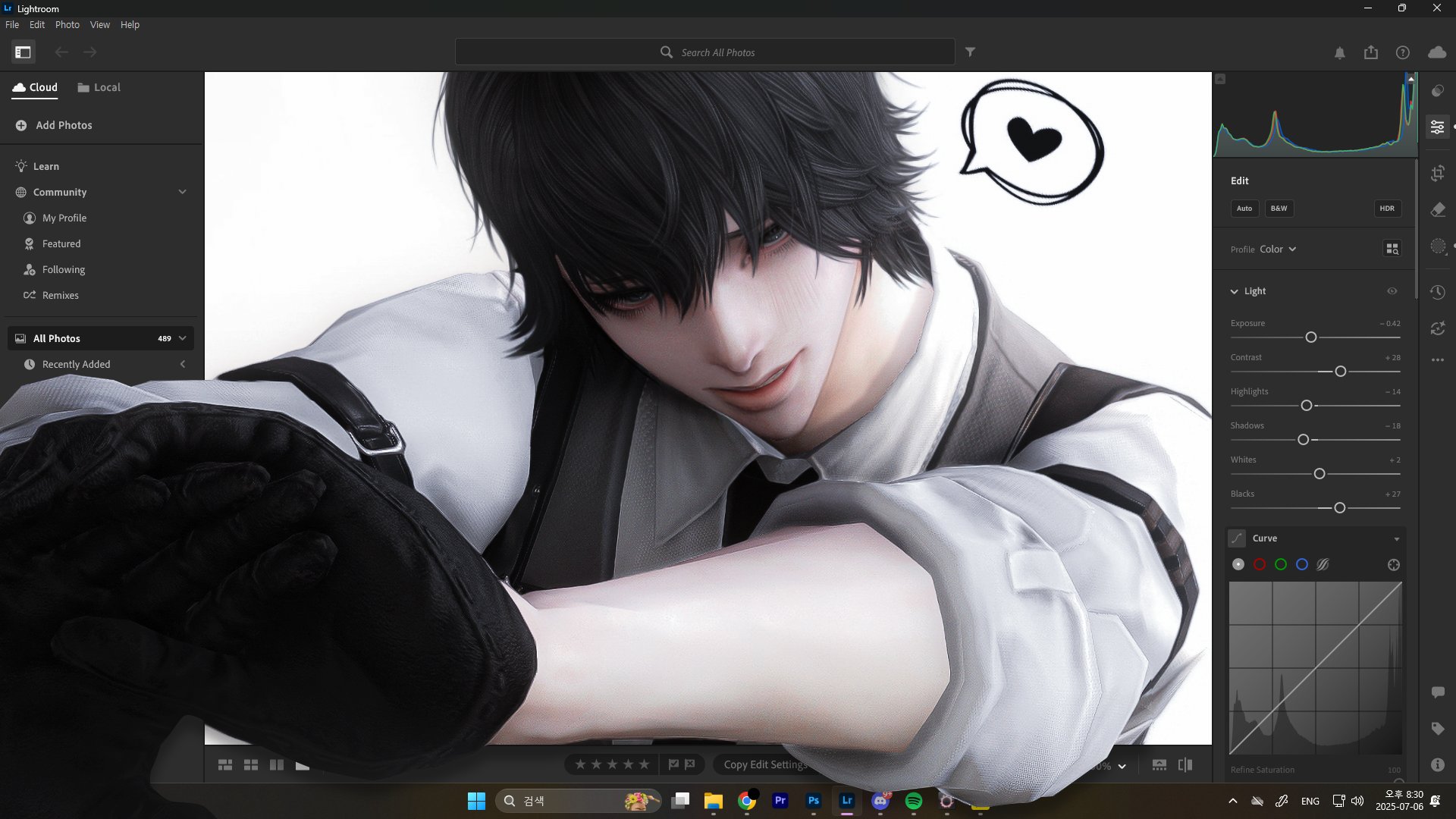Image resolution: width=1456 pixels, height=819 pixels.
Task: Switch to square grid view
Action: click(x=251, y=765)
